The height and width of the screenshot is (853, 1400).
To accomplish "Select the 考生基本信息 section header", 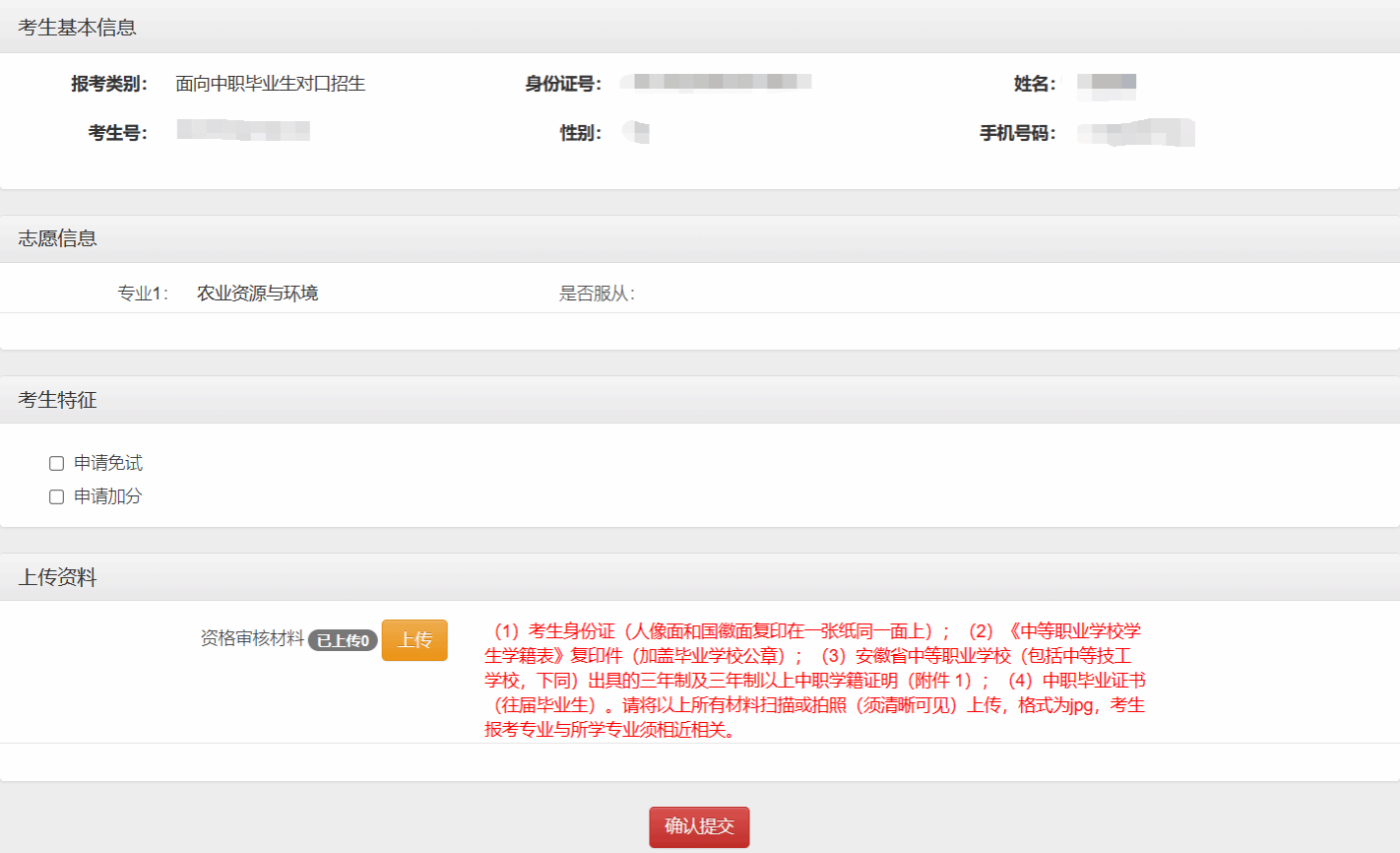I will click(77, 28).
